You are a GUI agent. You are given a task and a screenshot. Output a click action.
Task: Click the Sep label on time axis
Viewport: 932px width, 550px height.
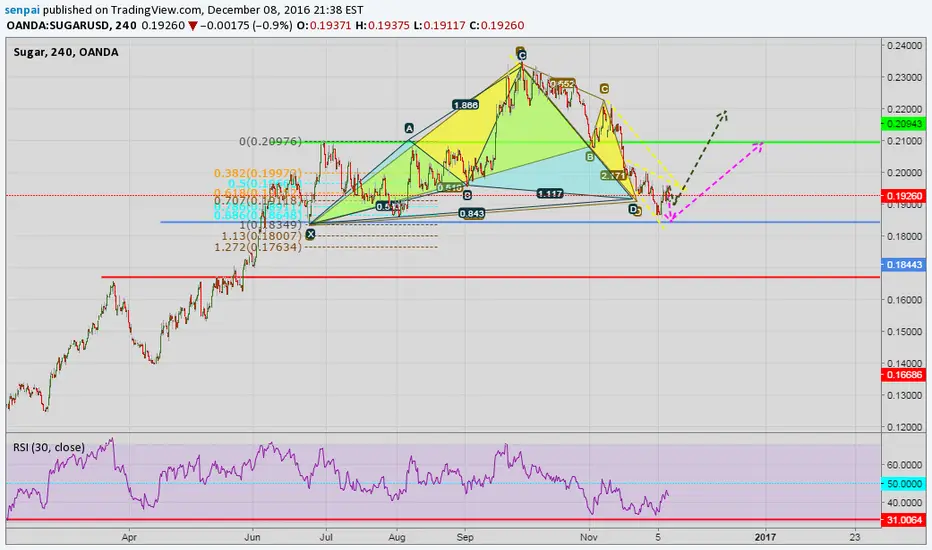click(465, 537)
